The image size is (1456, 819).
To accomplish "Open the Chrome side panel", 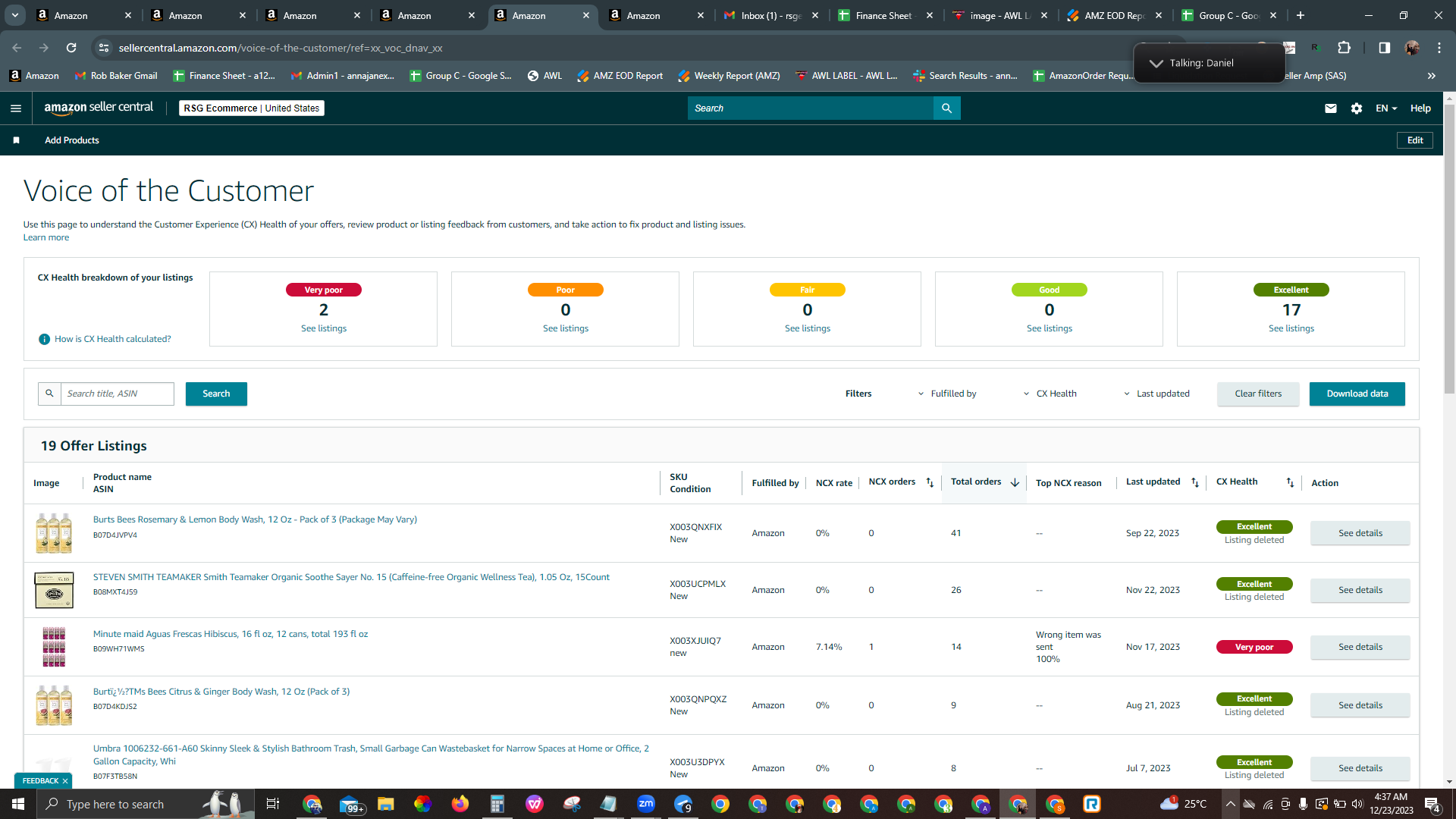I will 1384,48.
